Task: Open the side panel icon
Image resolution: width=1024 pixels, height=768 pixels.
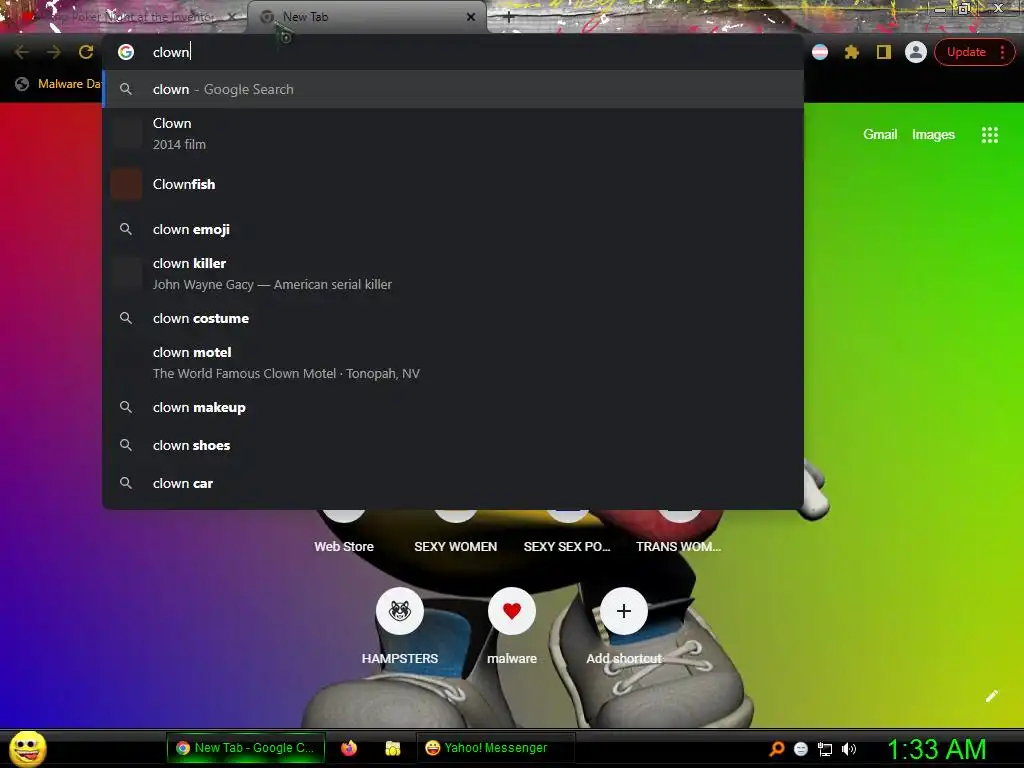Action: click(x=884, y=52)
